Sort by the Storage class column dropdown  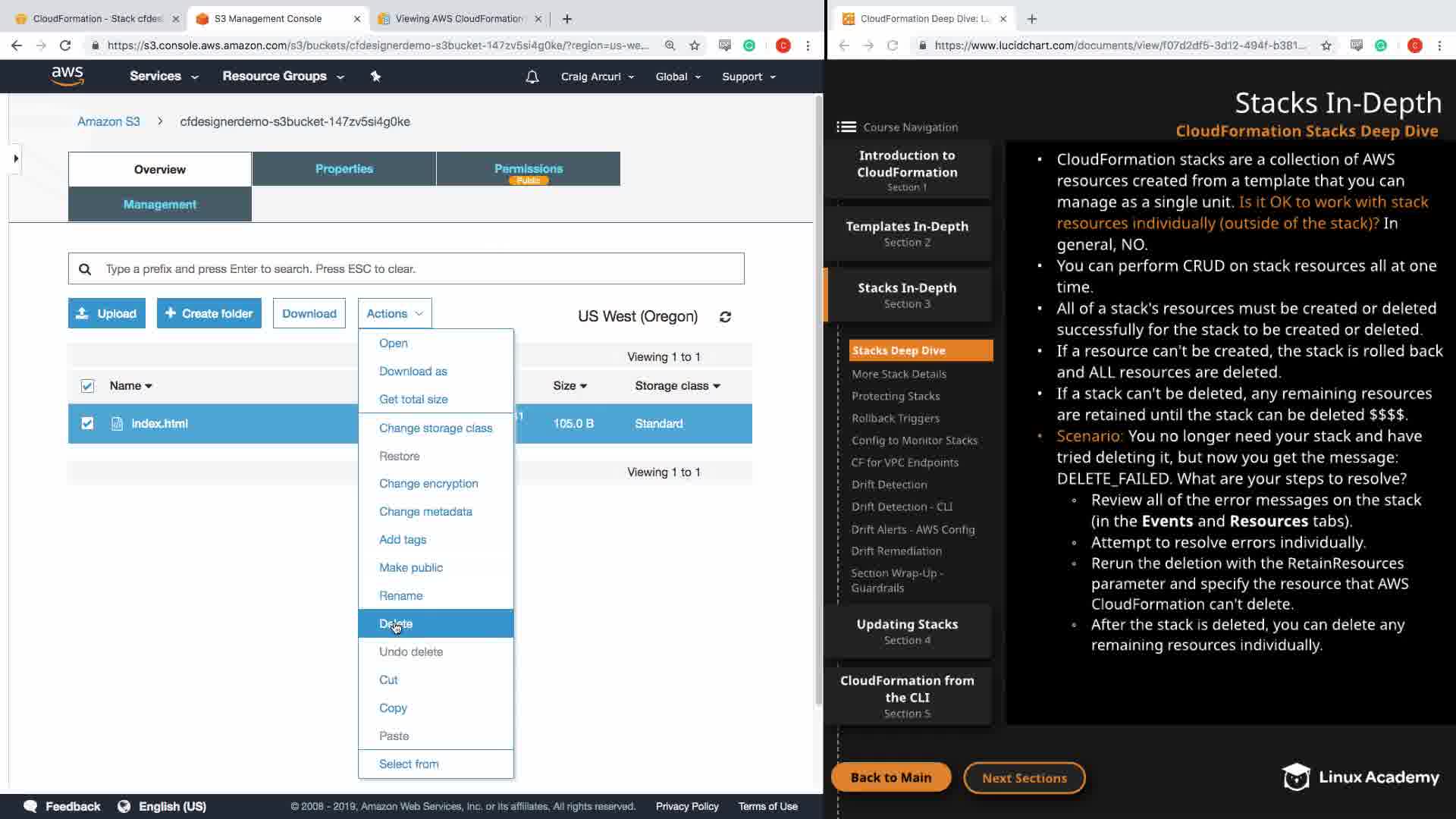[x=677, y=386]
